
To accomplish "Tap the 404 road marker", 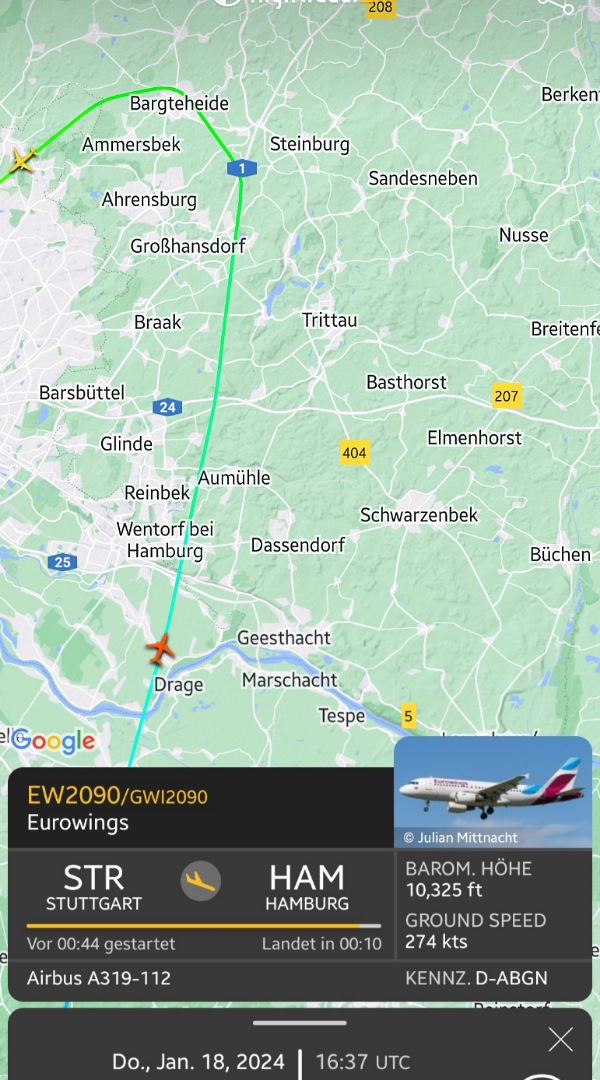I will [x=354, y=453].
